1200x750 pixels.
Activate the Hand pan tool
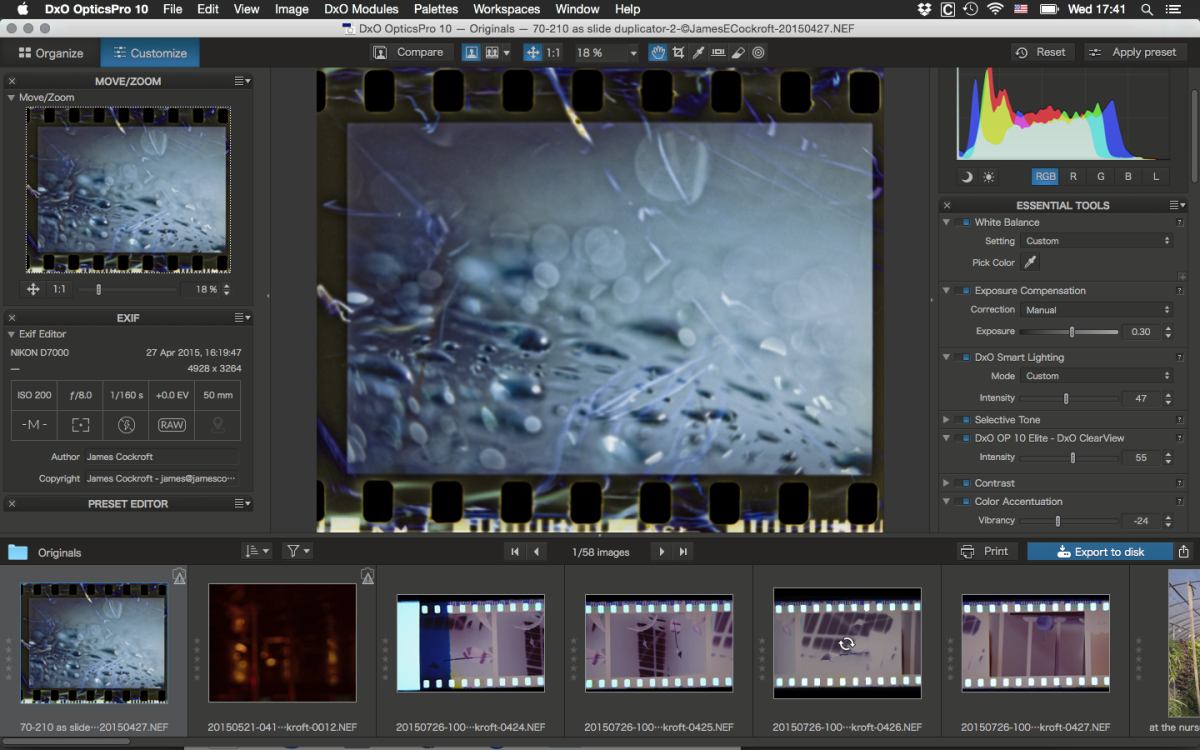tap(657, 52)
